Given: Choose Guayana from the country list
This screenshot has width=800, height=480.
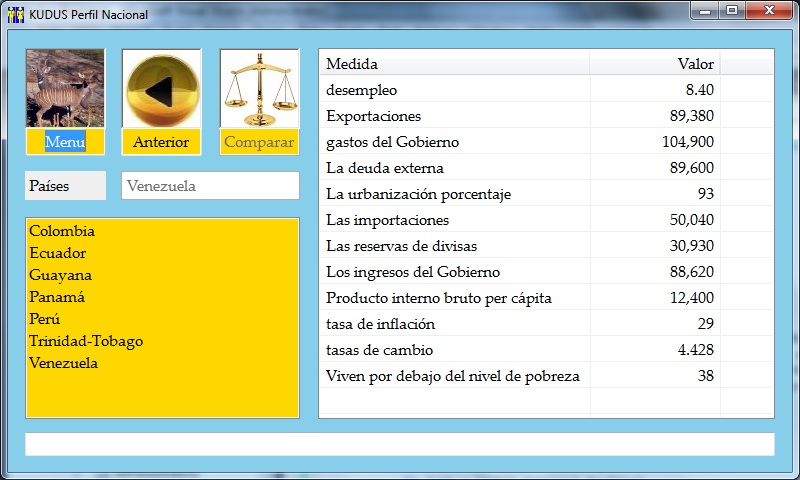Looking at the screenshot, I should tap(61, 275).
